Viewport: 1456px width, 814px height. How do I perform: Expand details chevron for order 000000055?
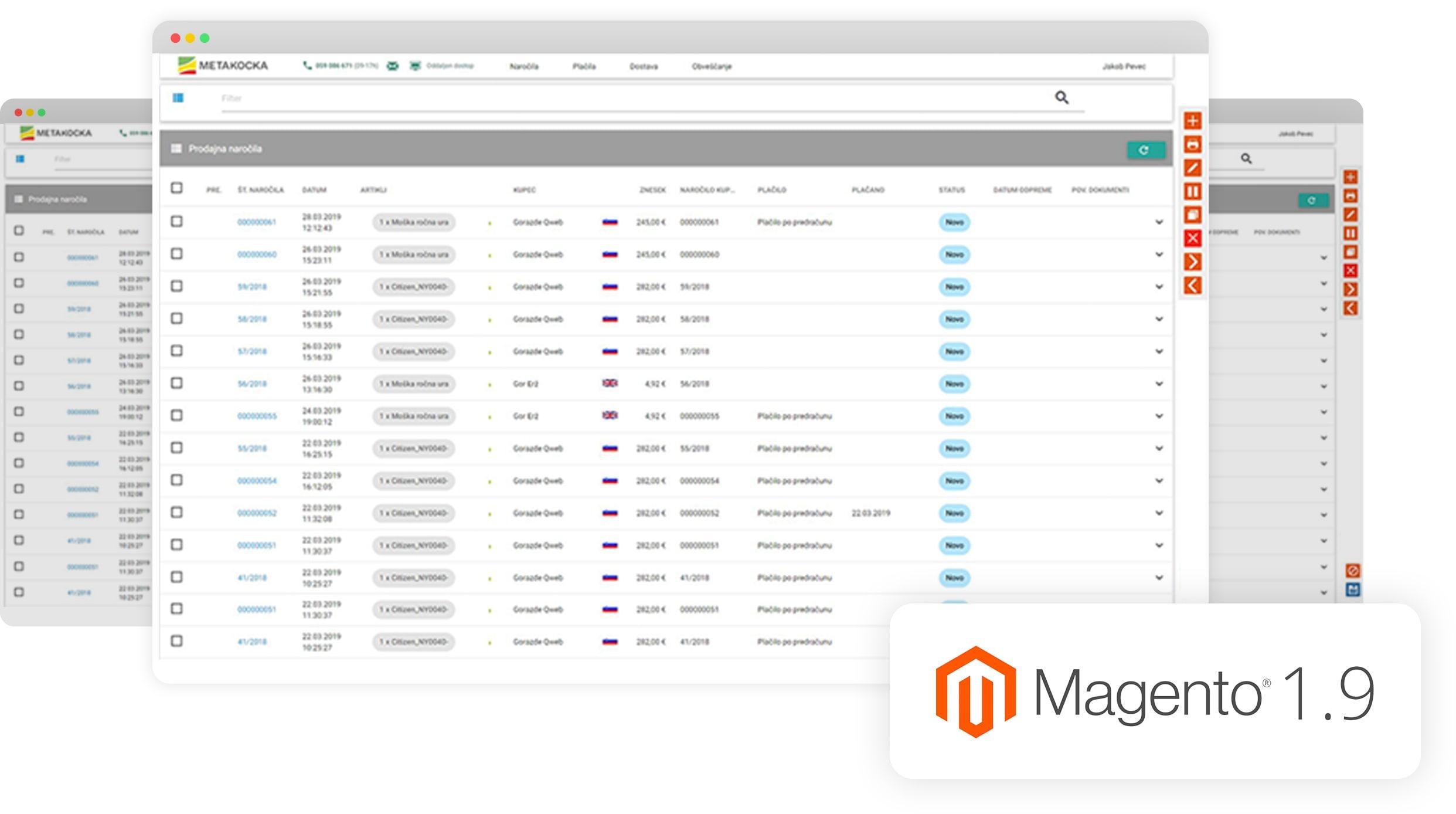1159,416
